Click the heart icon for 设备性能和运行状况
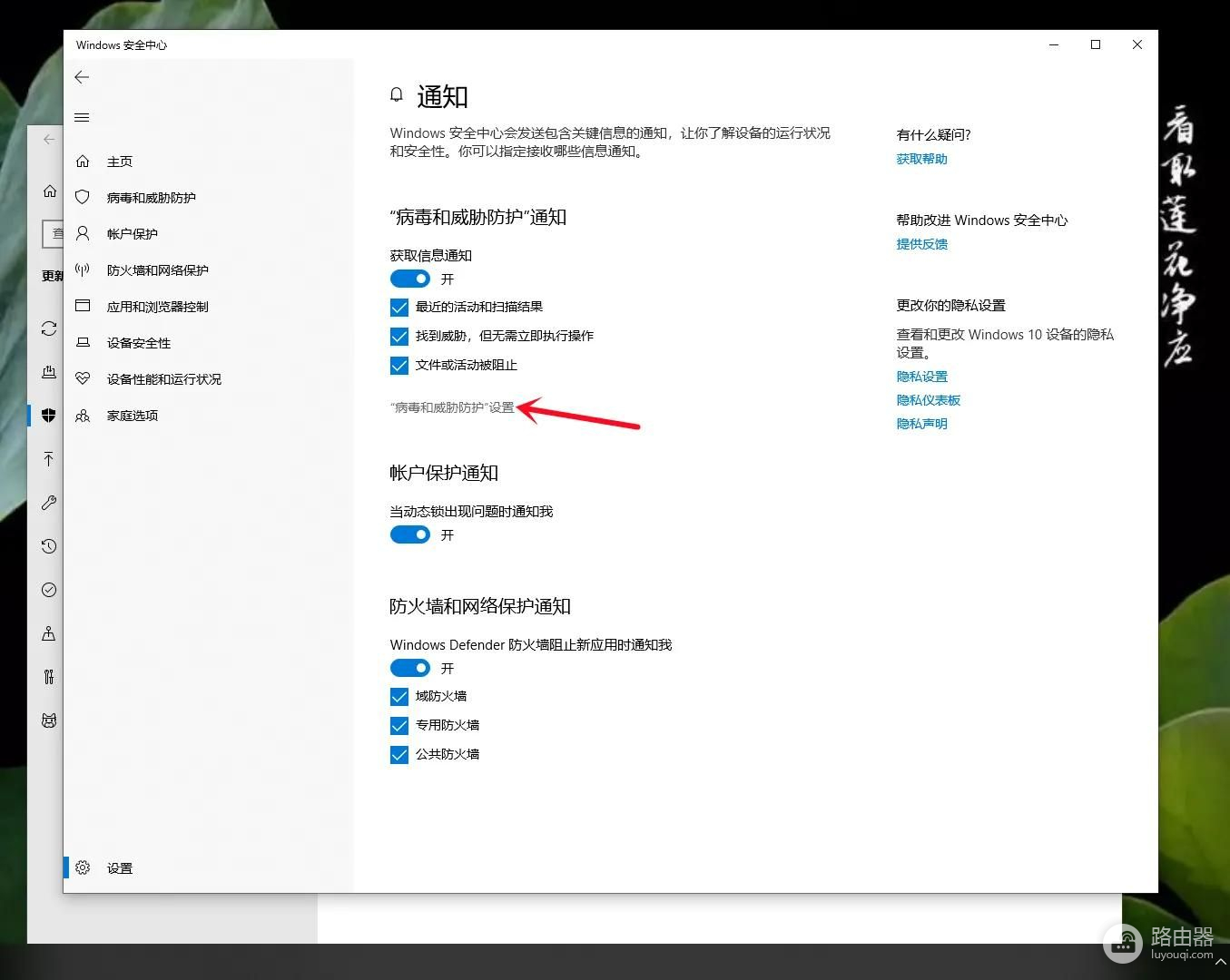The width and height of the screenshot is (1230, 980). click(83, 378)
